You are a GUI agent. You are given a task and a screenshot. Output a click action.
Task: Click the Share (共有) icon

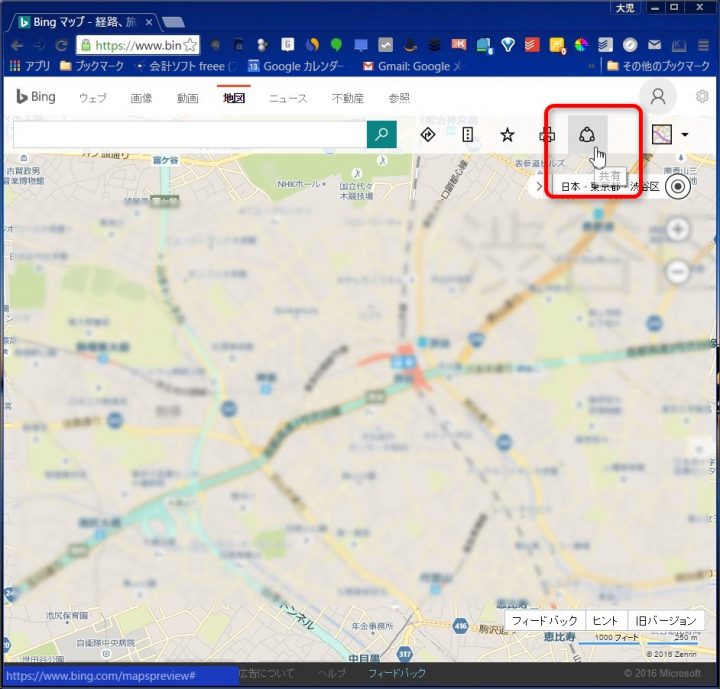click(x=587, y=135)
